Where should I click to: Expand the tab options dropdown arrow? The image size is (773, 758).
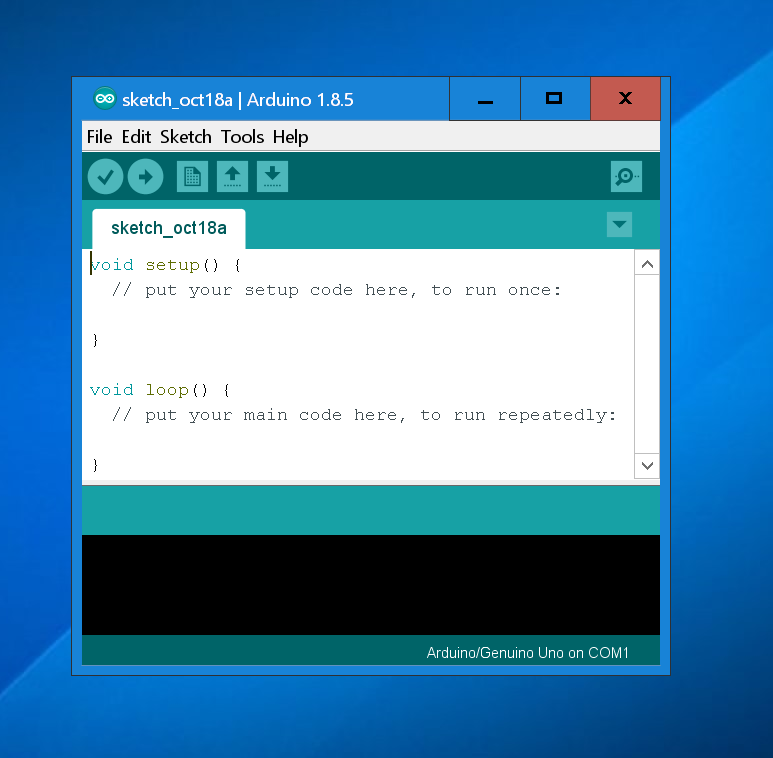click(x=619, y=225)
